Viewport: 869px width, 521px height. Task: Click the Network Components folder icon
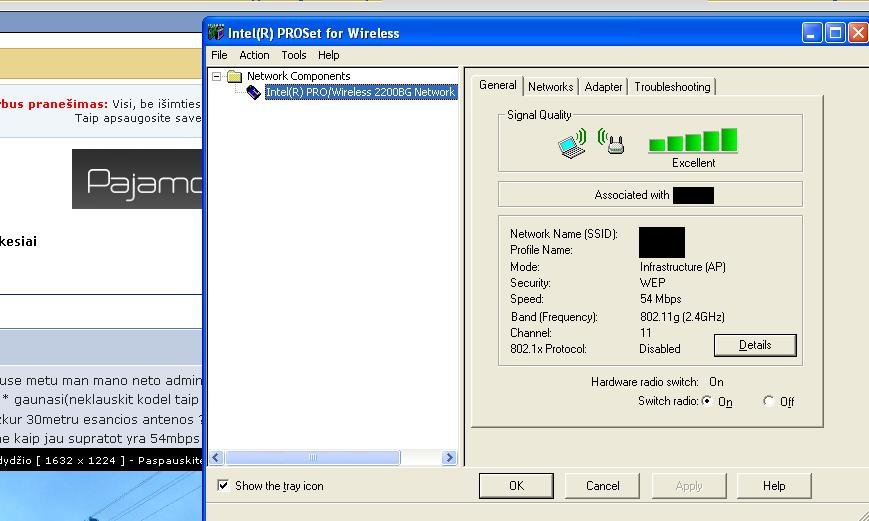[235, 76]
